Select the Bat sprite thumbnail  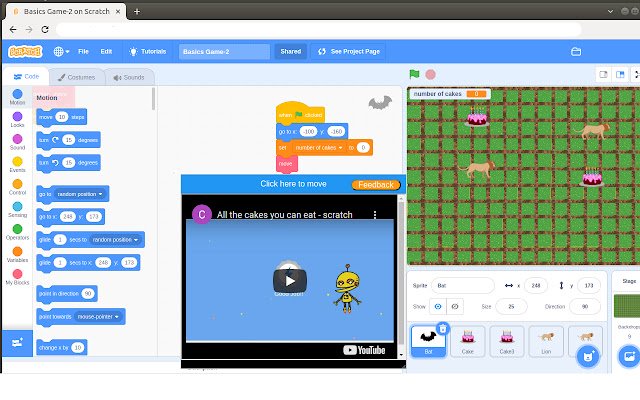coord(428,341)
